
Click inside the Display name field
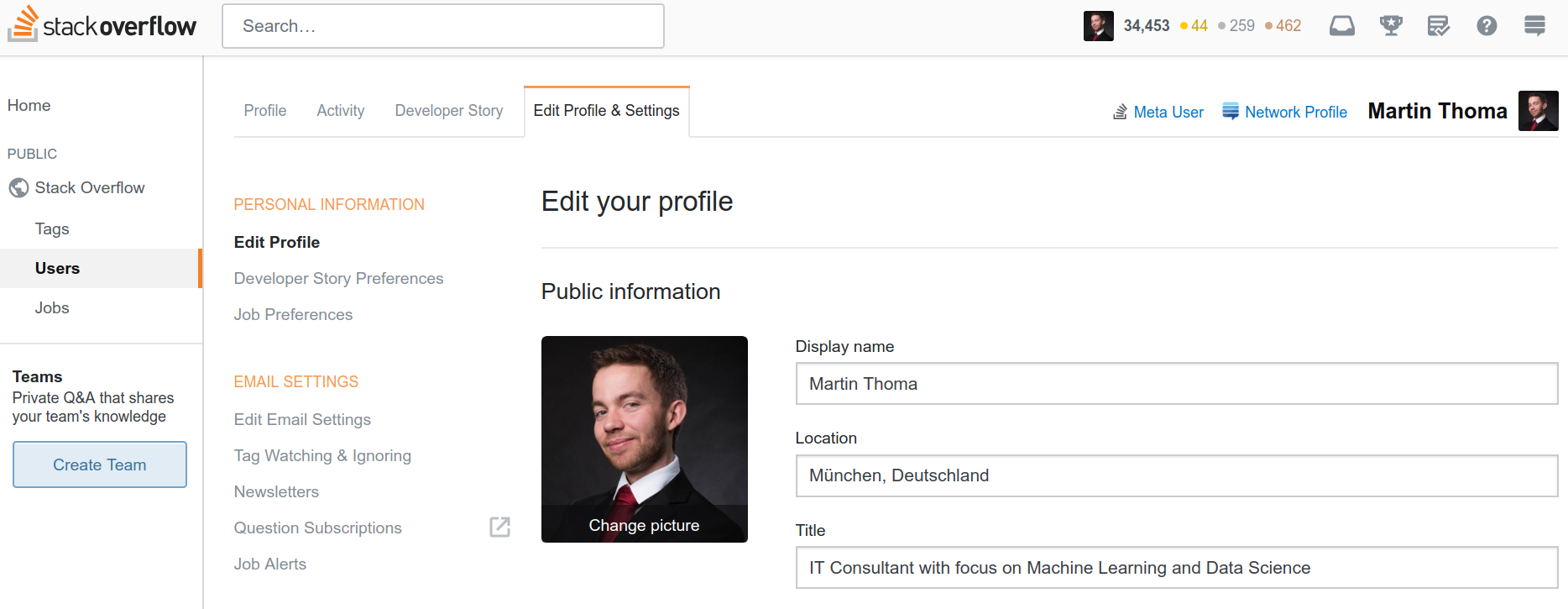[x=1007, y=383]
